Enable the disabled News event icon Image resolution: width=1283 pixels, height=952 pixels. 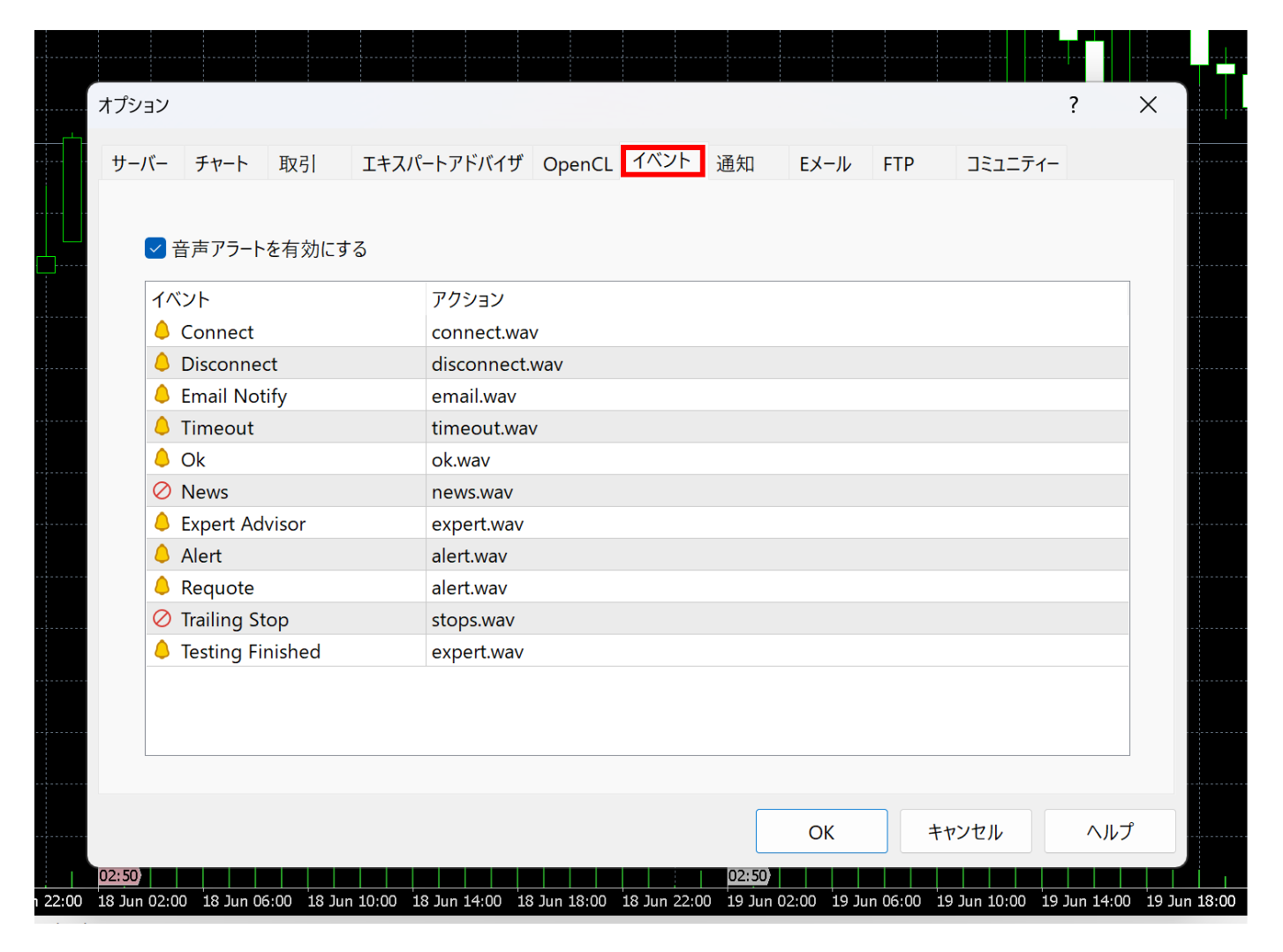pyautogui.click(x=162, y=491)
